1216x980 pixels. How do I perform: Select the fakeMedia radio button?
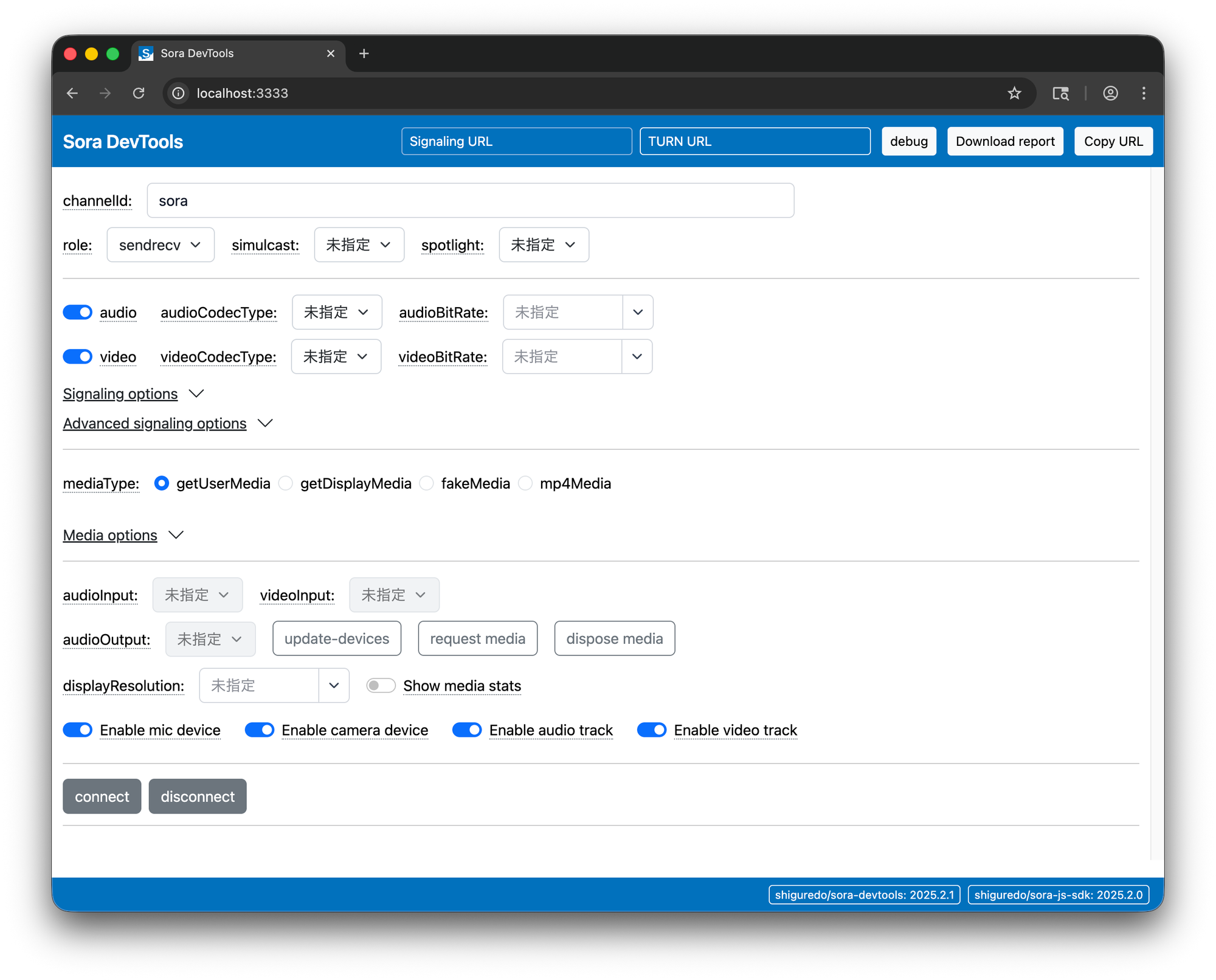[x=427, y=483]
